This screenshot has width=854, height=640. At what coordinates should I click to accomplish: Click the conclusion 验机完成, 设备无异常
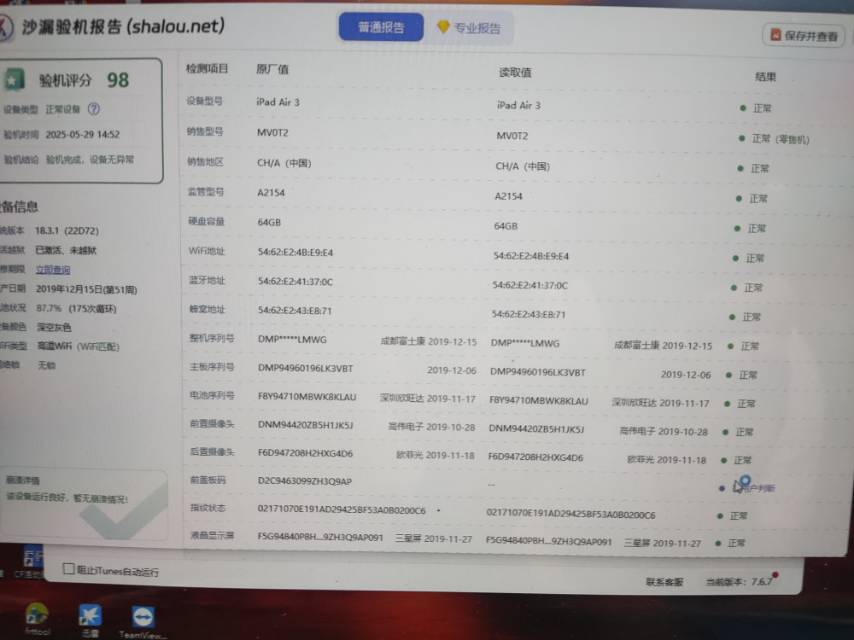click(x=90, y=160)
